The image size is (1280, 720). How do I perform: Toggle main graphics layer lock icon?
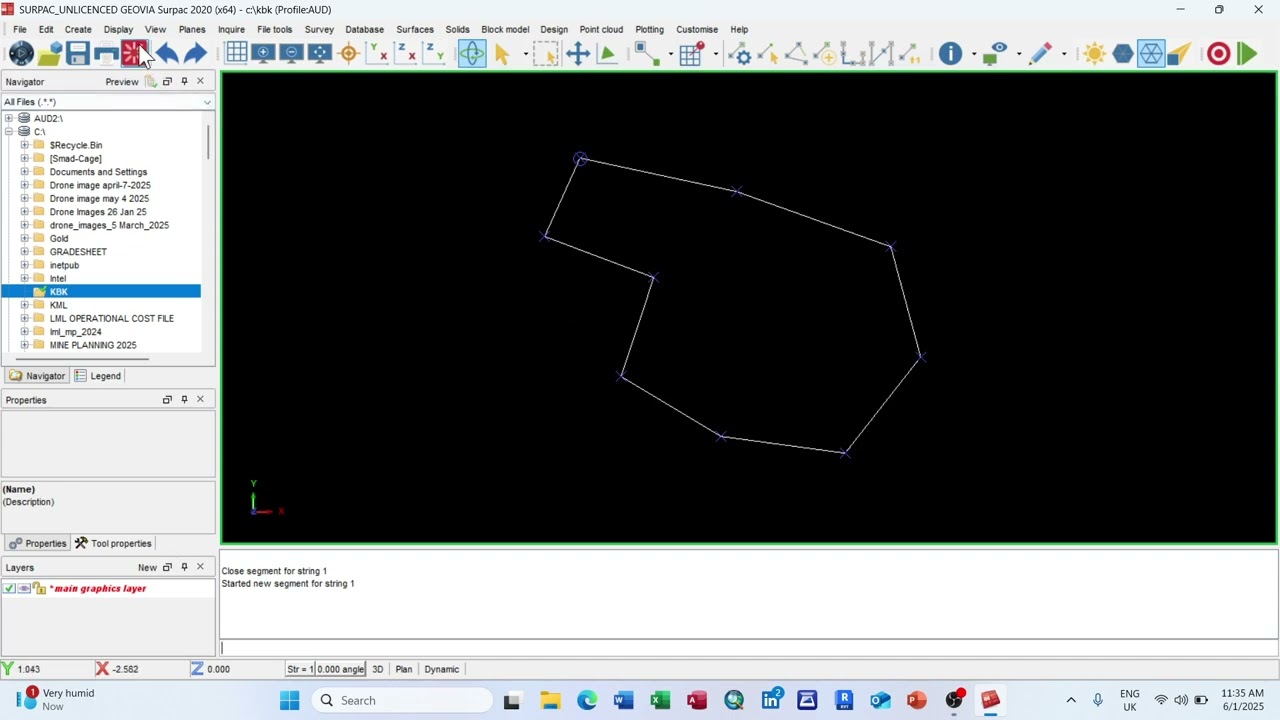pos(39,588)
